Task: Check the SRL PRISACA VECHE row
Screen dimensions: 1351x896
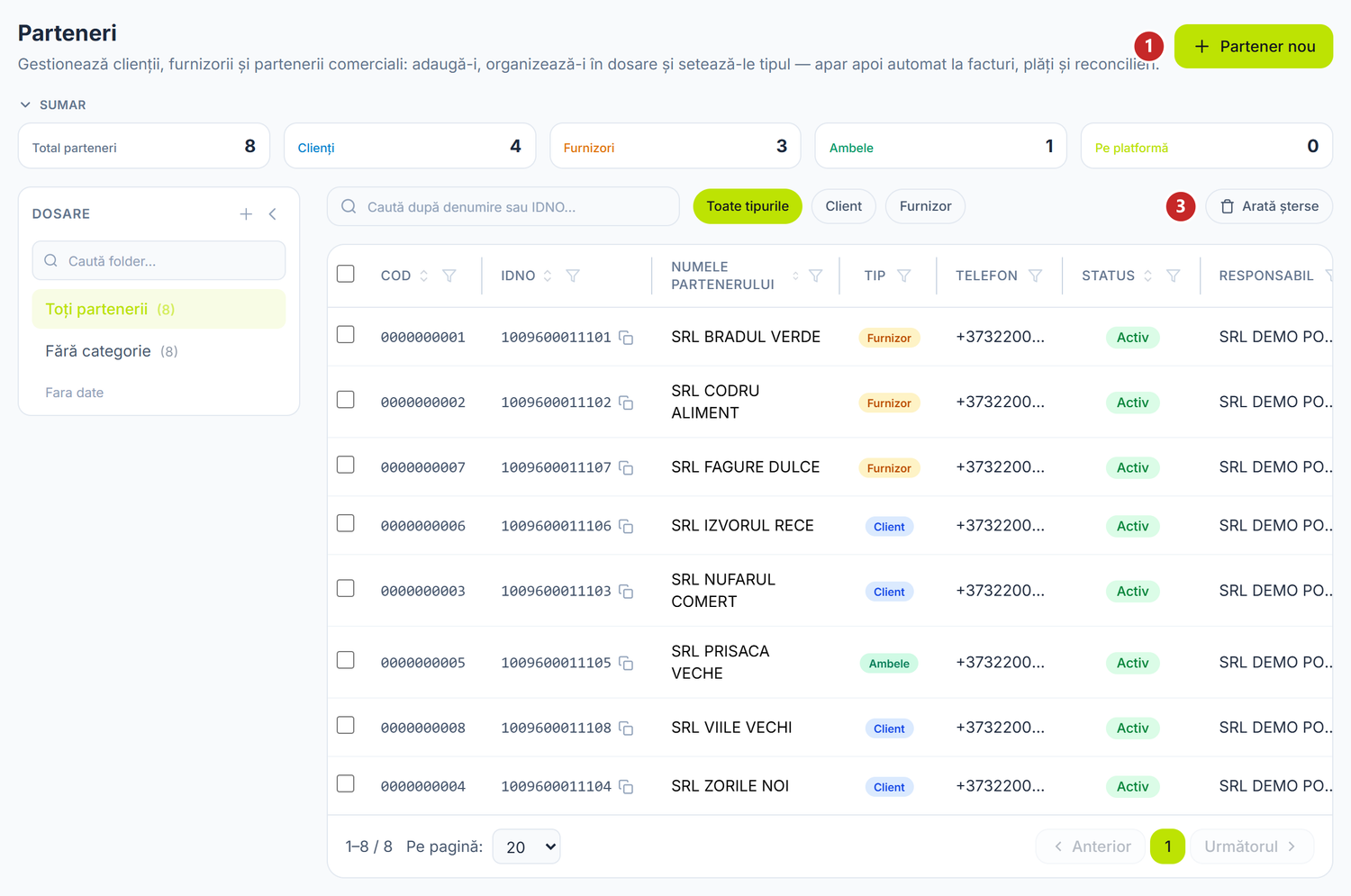Action: click(346, 661)
